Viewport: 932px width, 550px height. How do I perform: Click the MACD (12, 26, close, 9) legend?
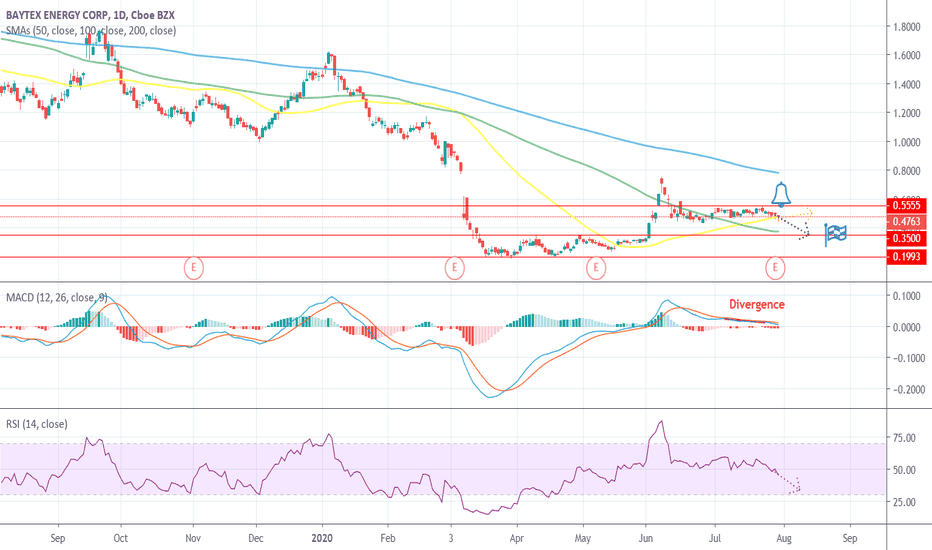tap(56, 297)
